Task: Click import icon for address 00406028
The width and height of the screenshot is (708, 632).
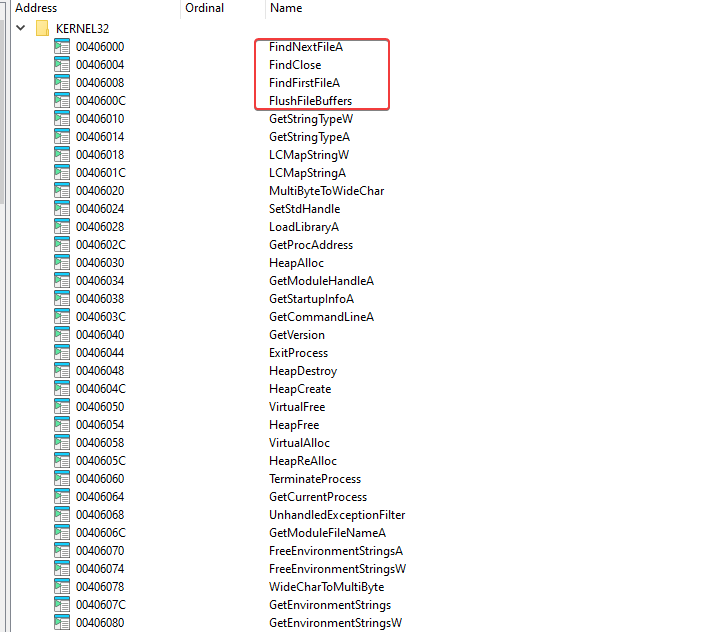Action: [62, 227]
